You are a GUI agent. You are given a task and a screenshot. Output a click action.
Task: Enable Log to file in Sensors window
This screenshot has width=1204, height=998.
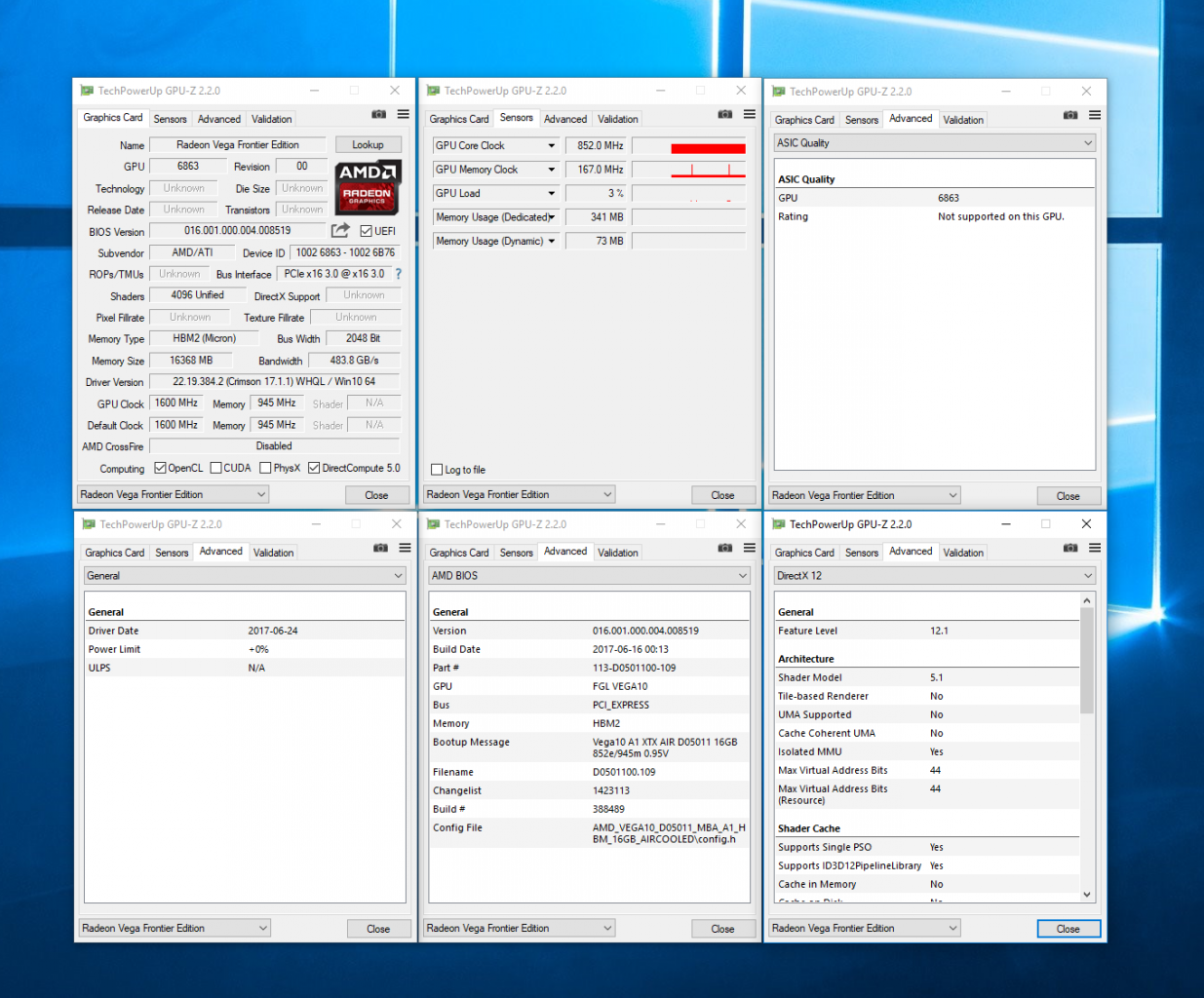coord(438,470)
